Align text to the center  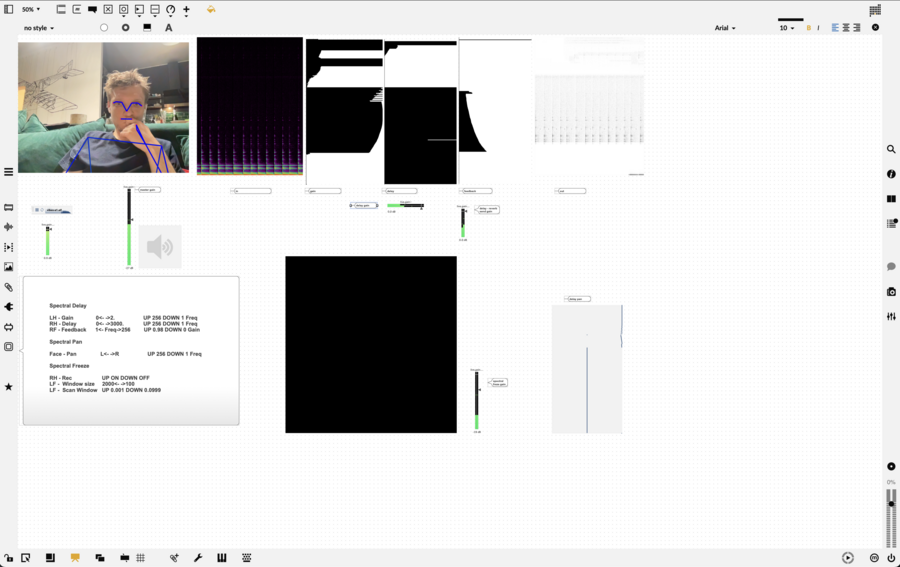(x=846, y=28)
